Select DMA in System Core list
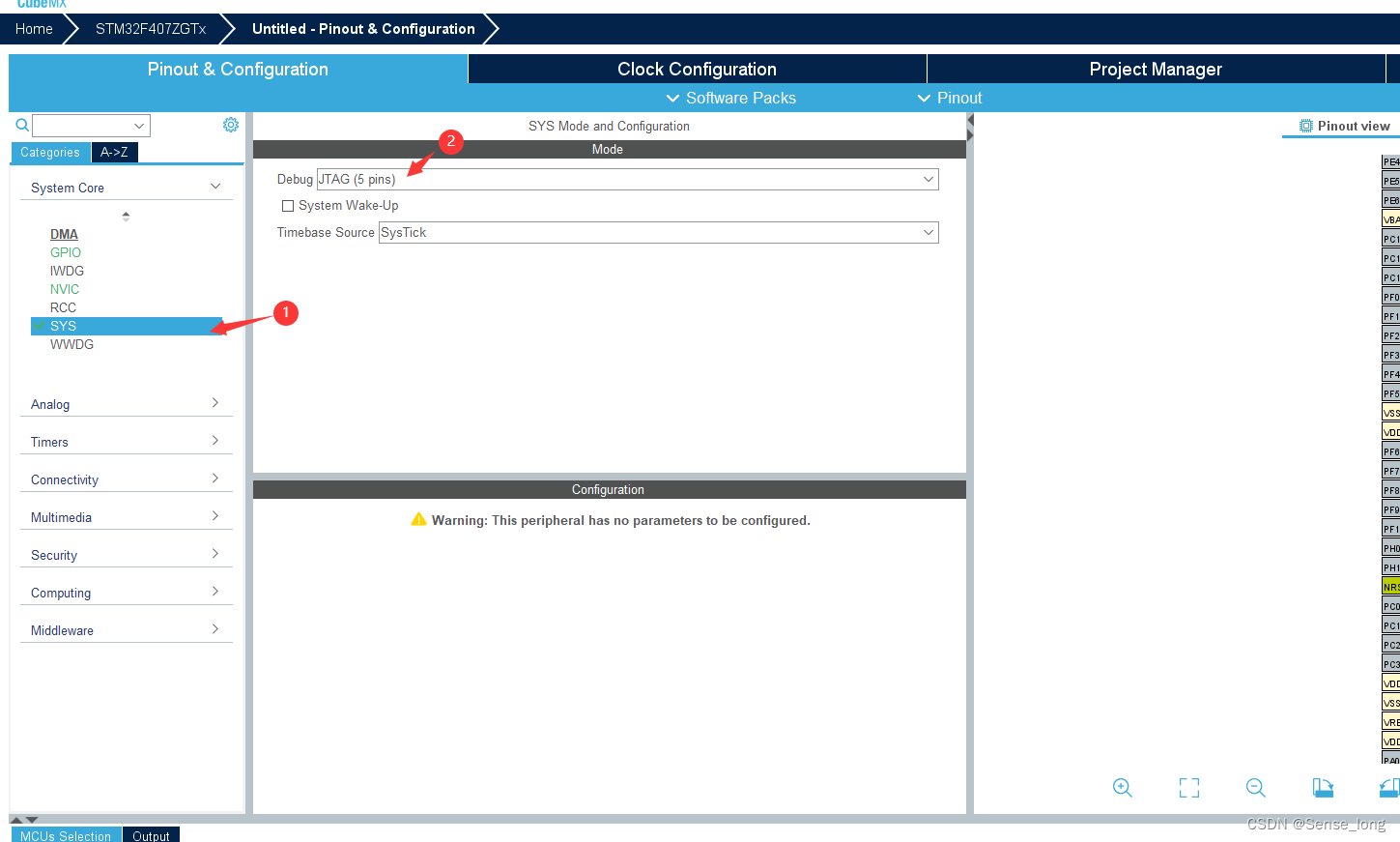This screenshot has height=842, width=1400. click(64, 234)
